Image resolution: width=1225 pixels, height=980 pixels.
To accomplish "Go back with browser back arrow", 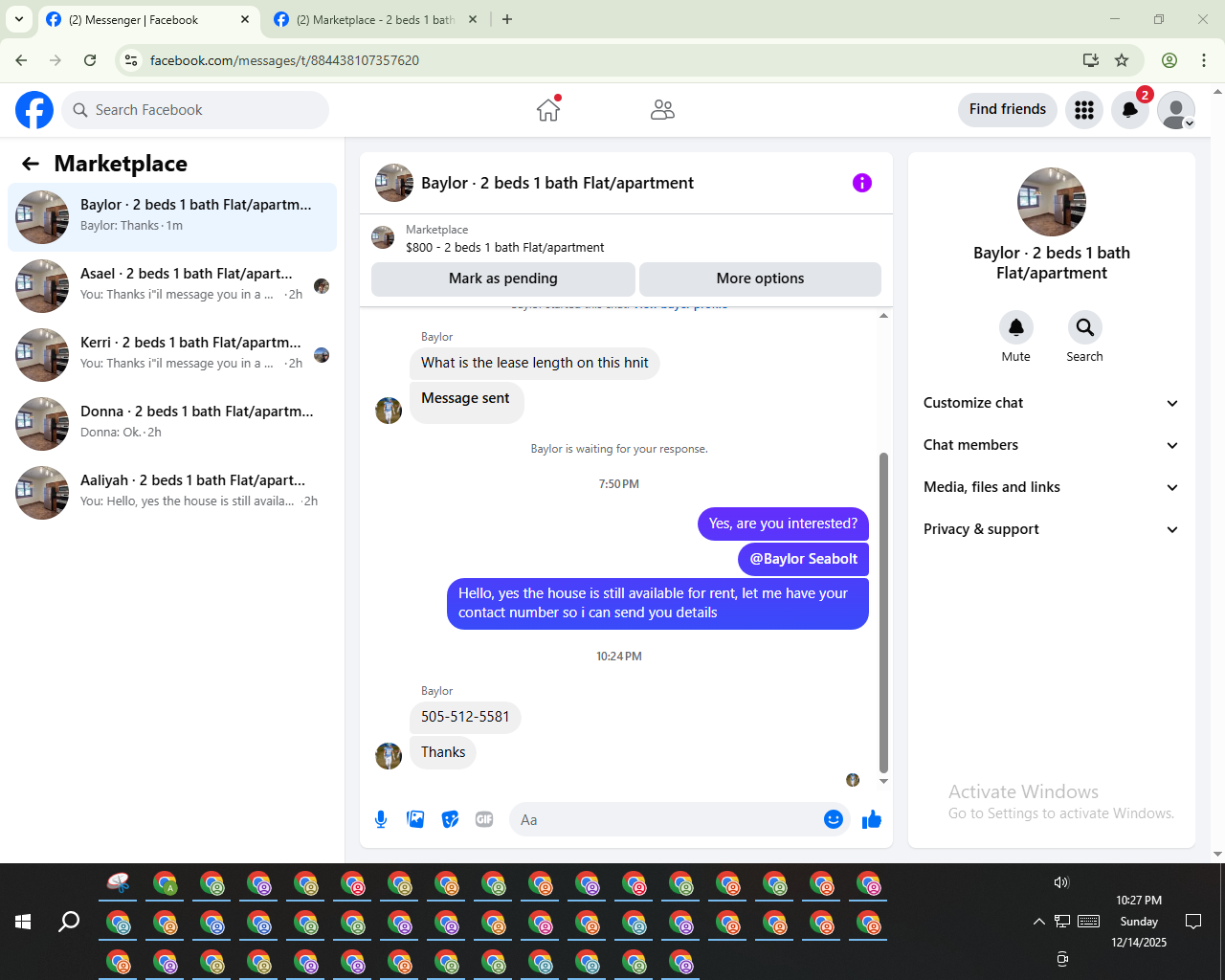I will (21, 60).
